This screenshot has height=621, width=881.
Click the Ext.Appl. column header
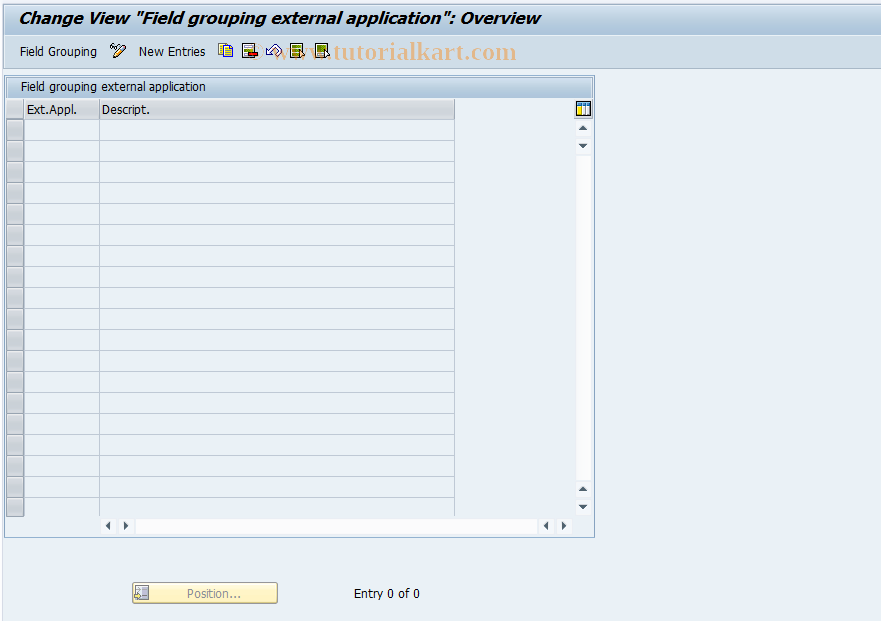tap(61, 110)
